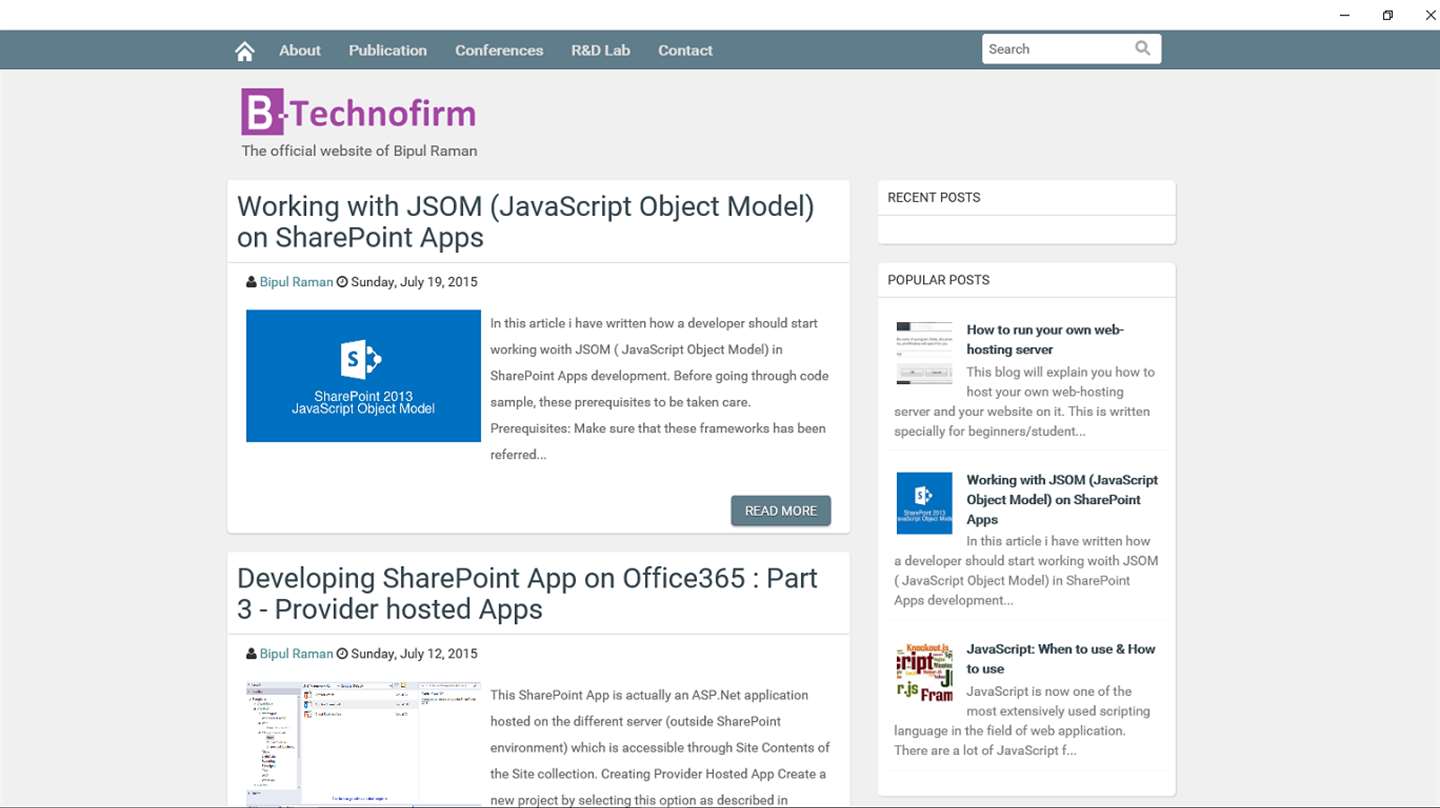Click the POPULAR POSTS heading
Image resolution: width=1440 pixels, height=808 pixels.
[939, 280]
